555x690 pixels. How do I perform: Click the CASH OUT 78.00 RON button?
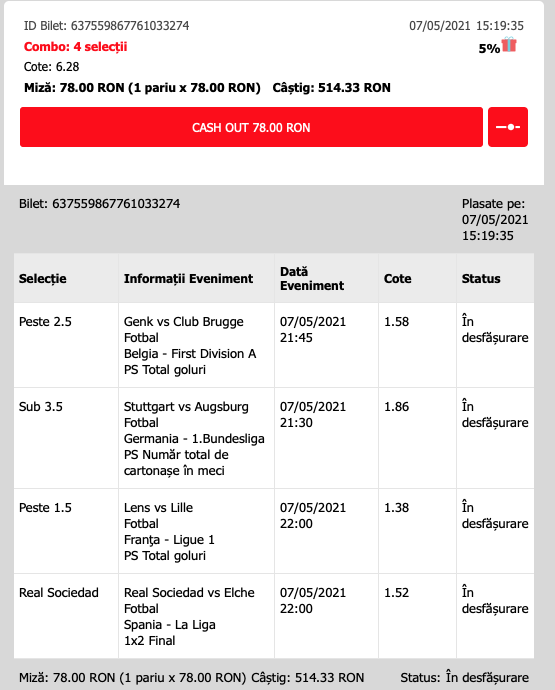coord(251,127)
